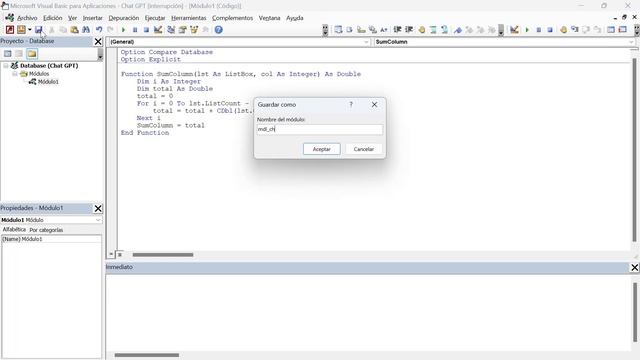Close the Inmediato window panel
This screenshot has width=640, height=360.
click(635, 267)
